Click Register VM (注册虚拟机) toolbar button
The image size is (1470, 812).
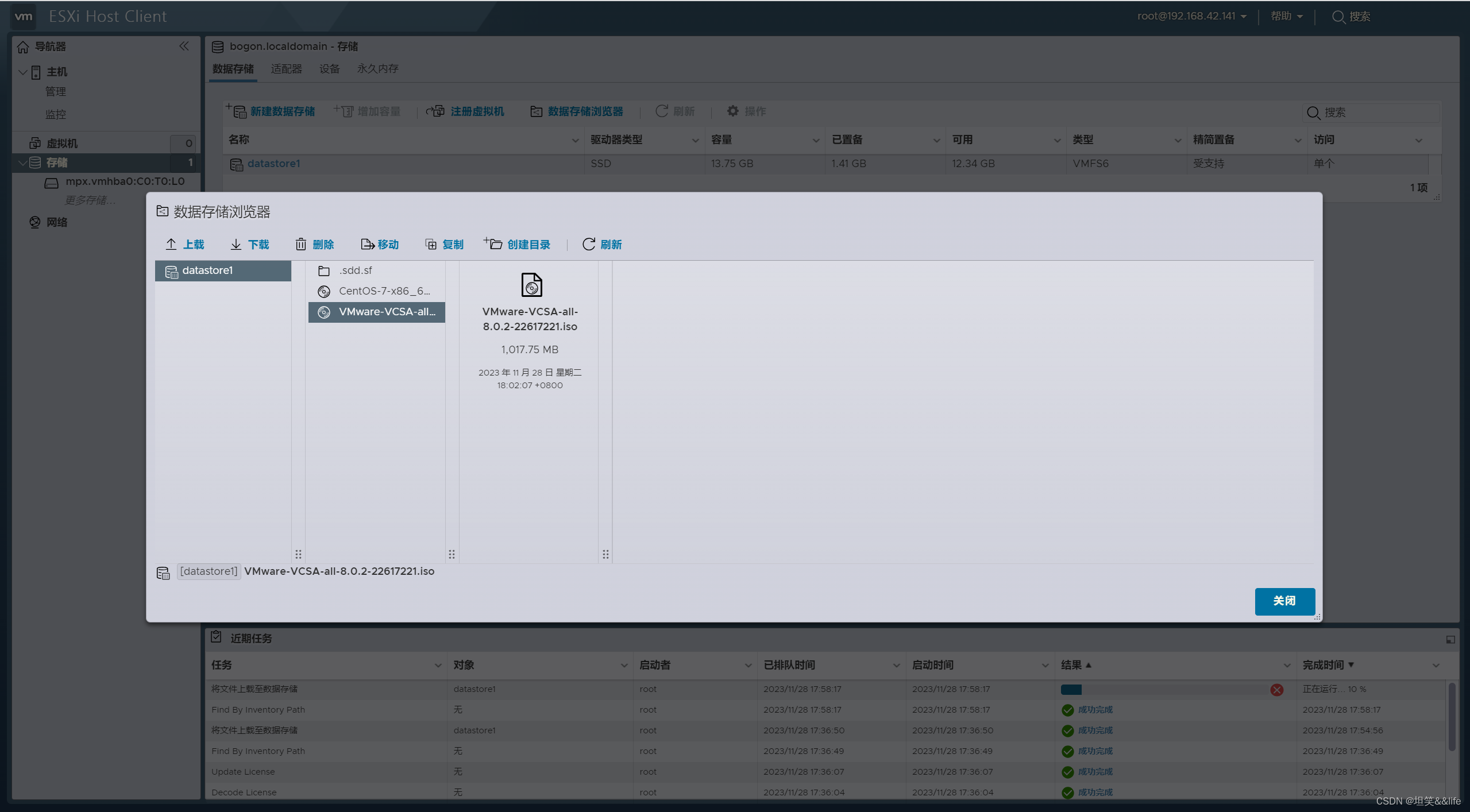(465, 111)
